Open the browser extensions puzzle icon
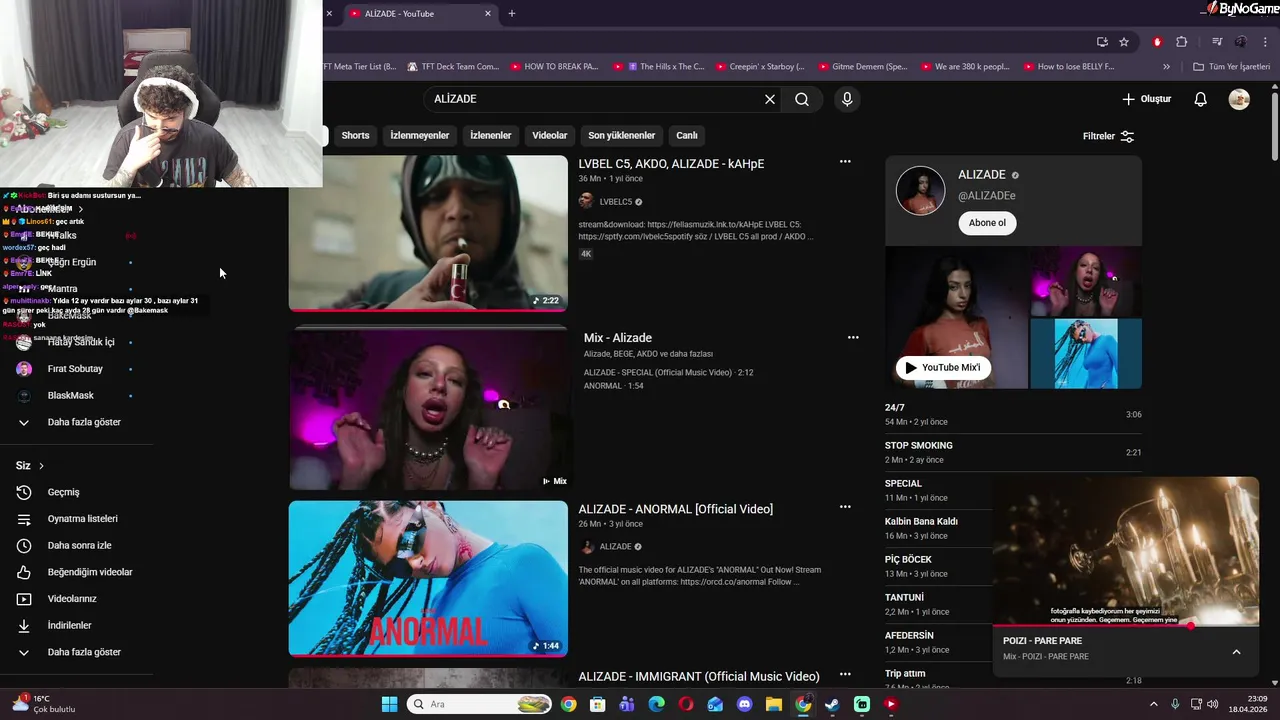This screenshot has height=720, width=1280. pos(1182,42)
